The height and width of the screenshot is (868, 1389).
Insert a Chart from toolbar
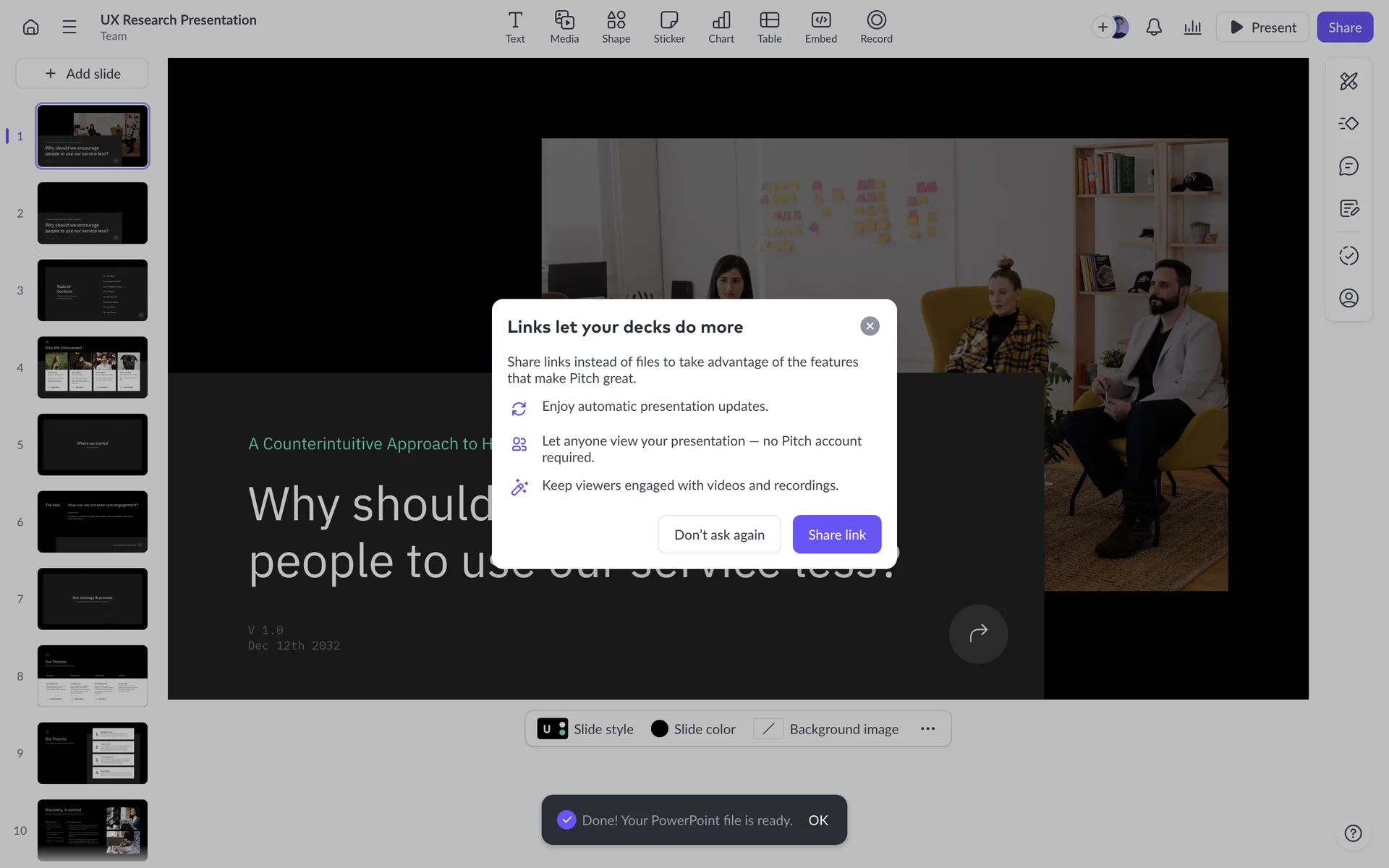[721, 27]
